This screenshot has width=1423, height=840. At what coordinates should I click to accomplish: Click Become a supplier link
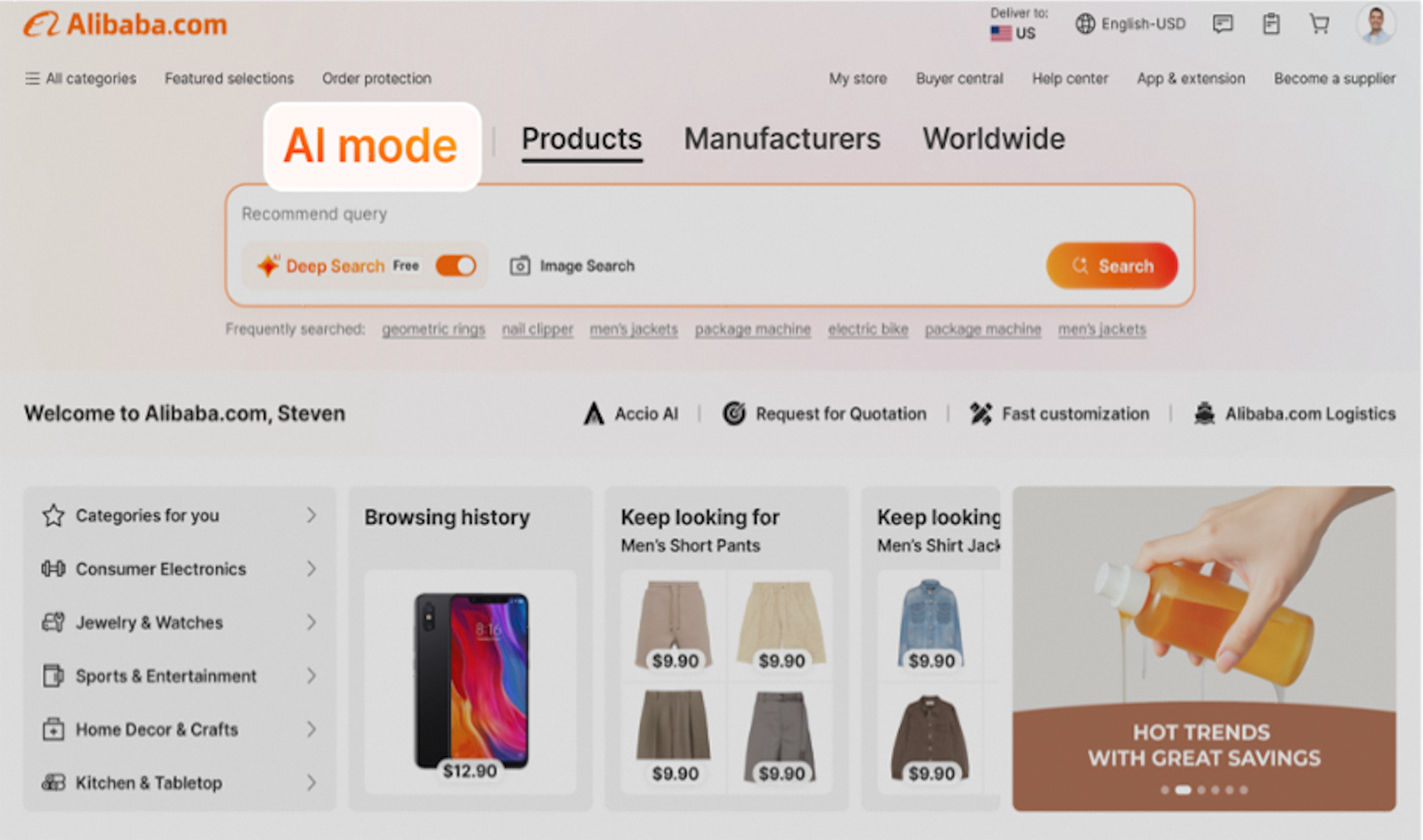click(1335, 78)
